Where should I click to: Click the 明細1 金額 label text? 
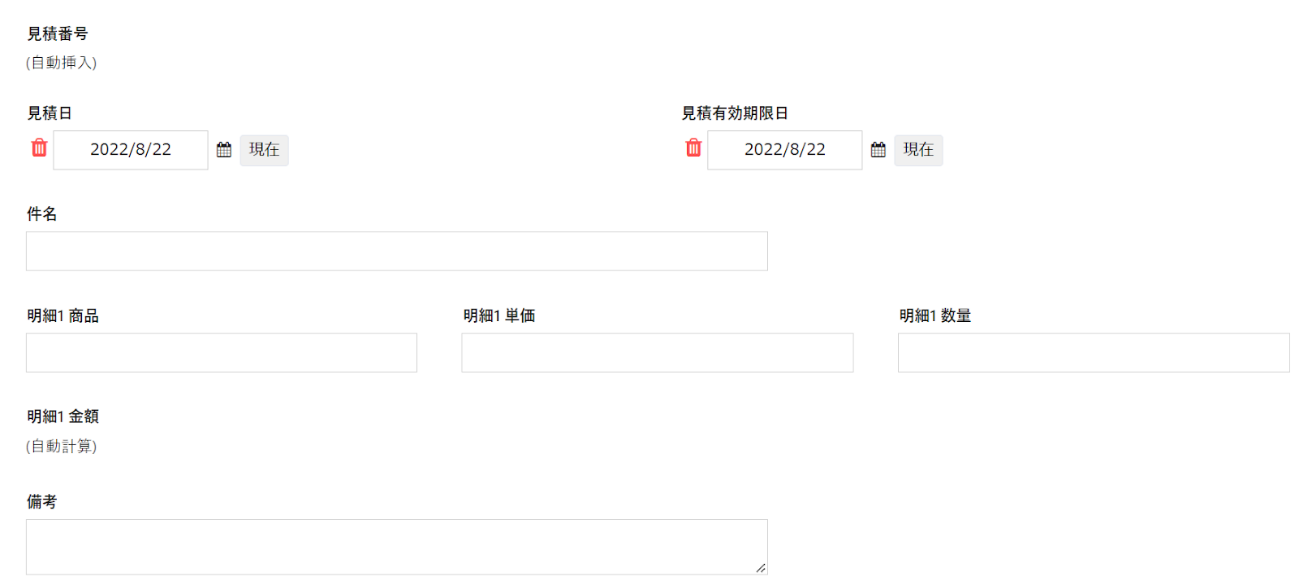click(x=62, y=417)
